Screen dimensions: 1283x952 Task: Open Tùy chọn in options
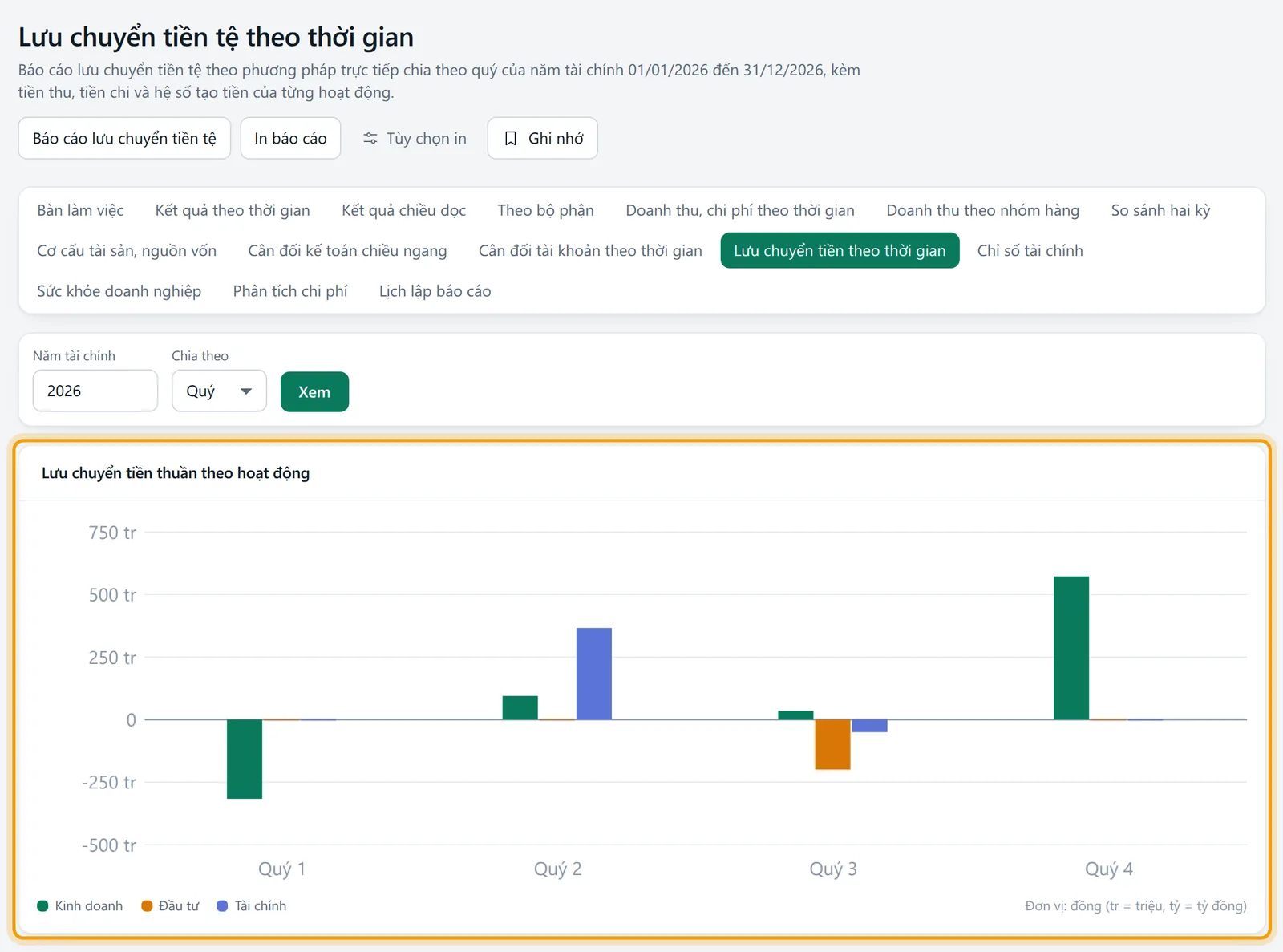[x=415, y=138]
